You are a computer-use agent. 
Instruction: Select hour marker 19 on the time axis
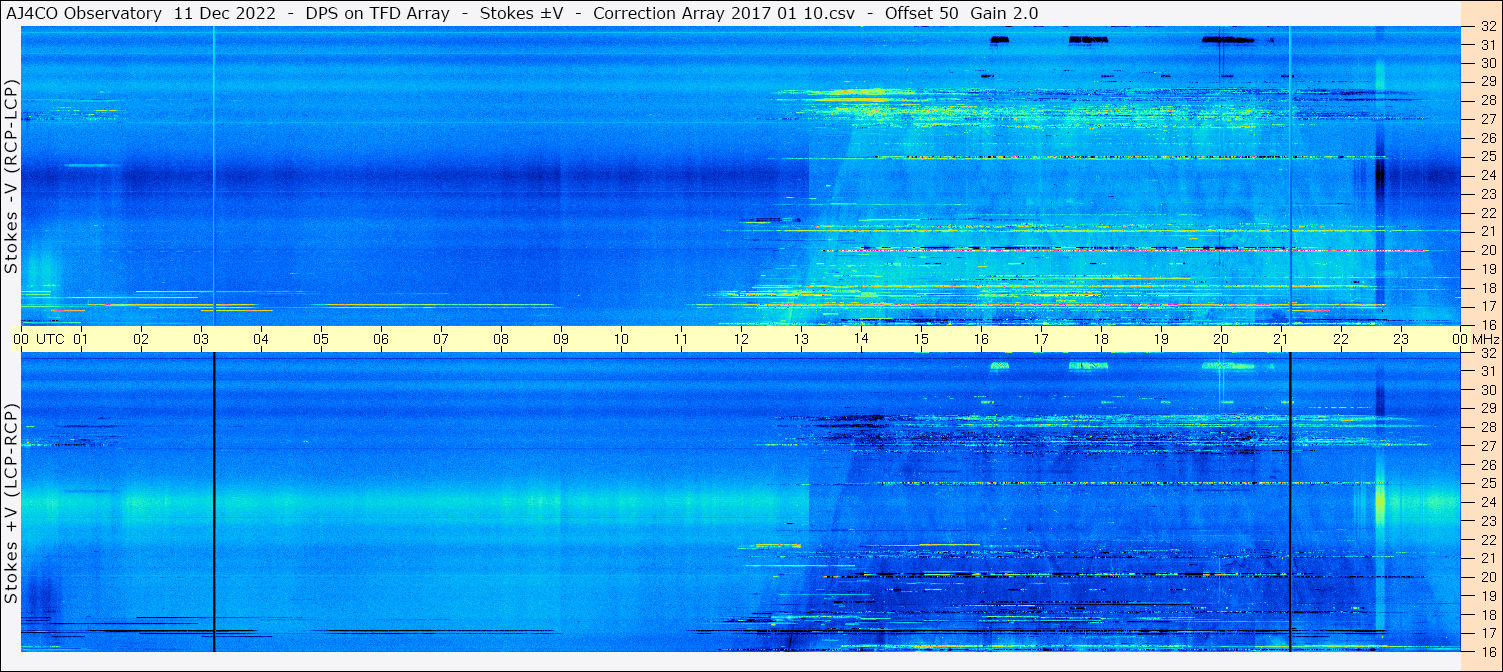[x=1161, y=339]
